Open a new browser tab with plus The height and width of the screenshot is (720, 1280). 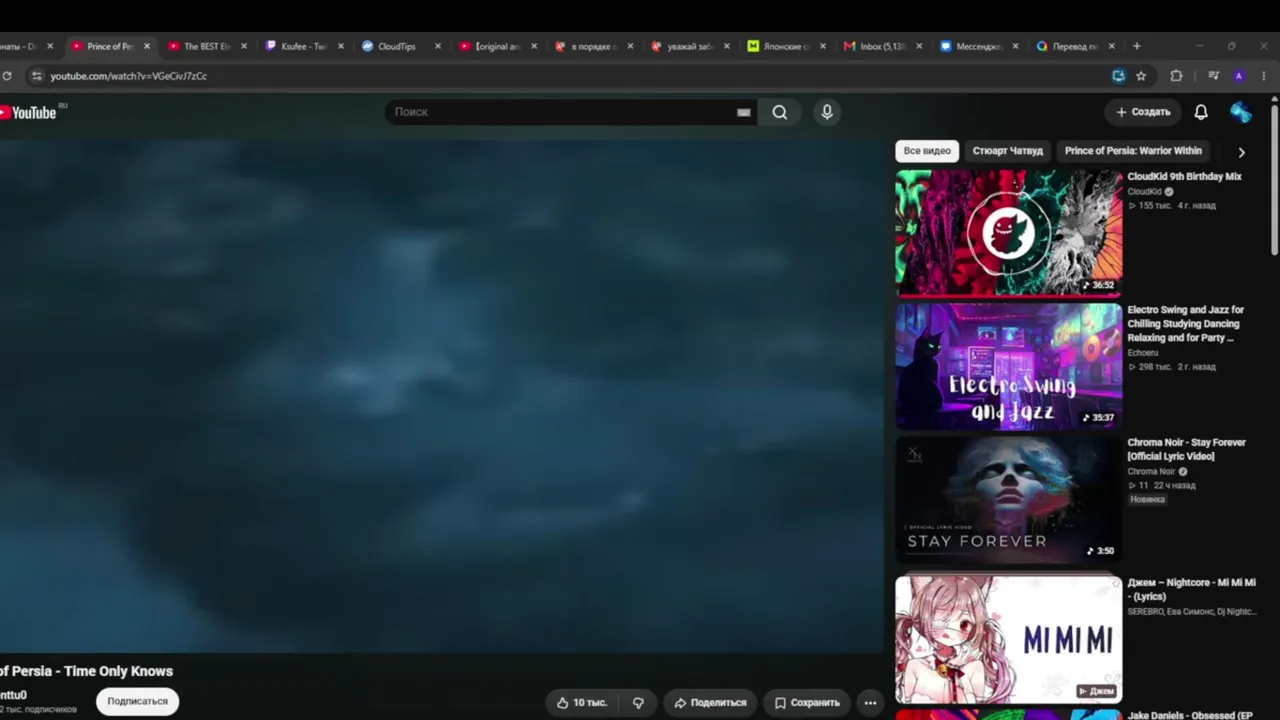(x=1137, y=46)
